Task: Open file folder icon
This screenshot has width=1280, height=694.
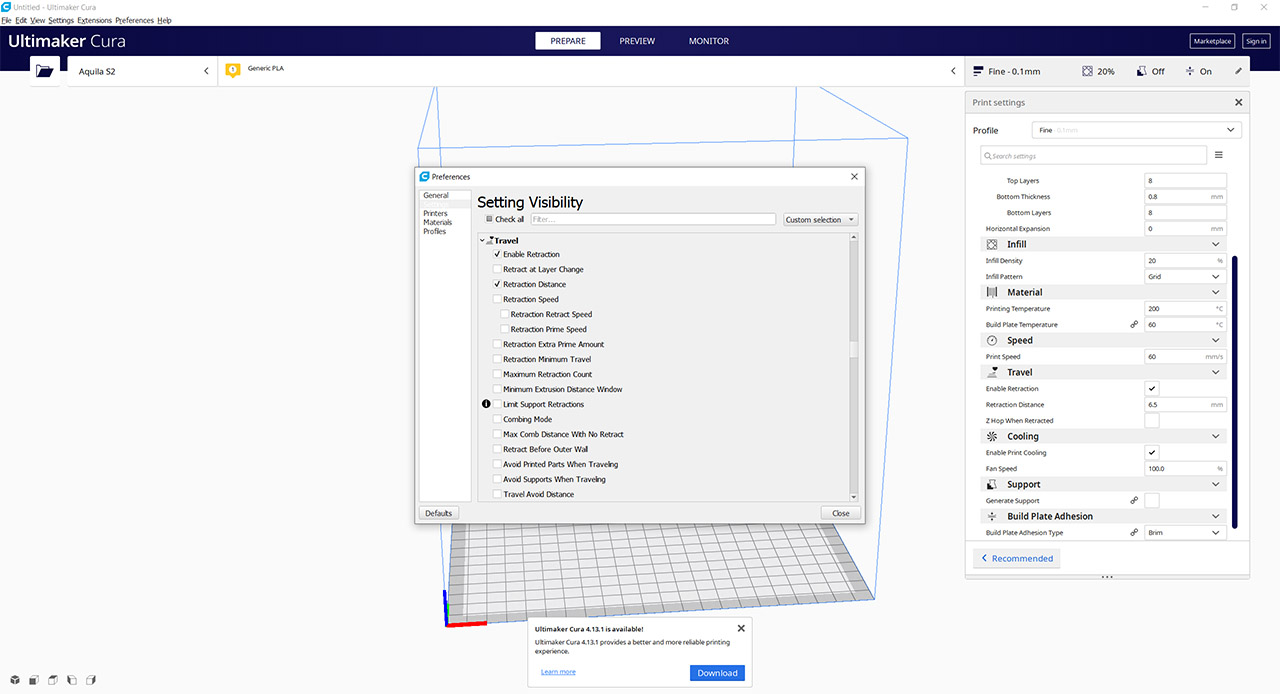Action: pyautogui.click(x=44, y=71)
